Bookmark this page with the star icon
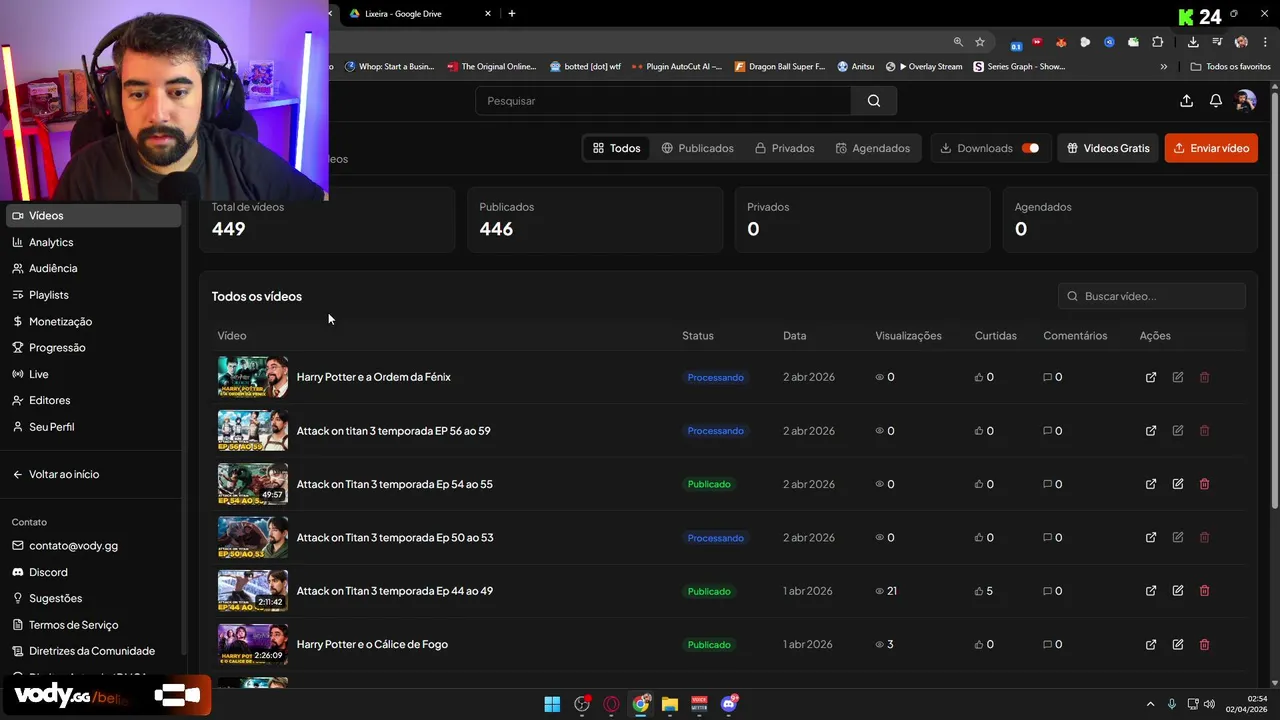 (x=980, y=42)
